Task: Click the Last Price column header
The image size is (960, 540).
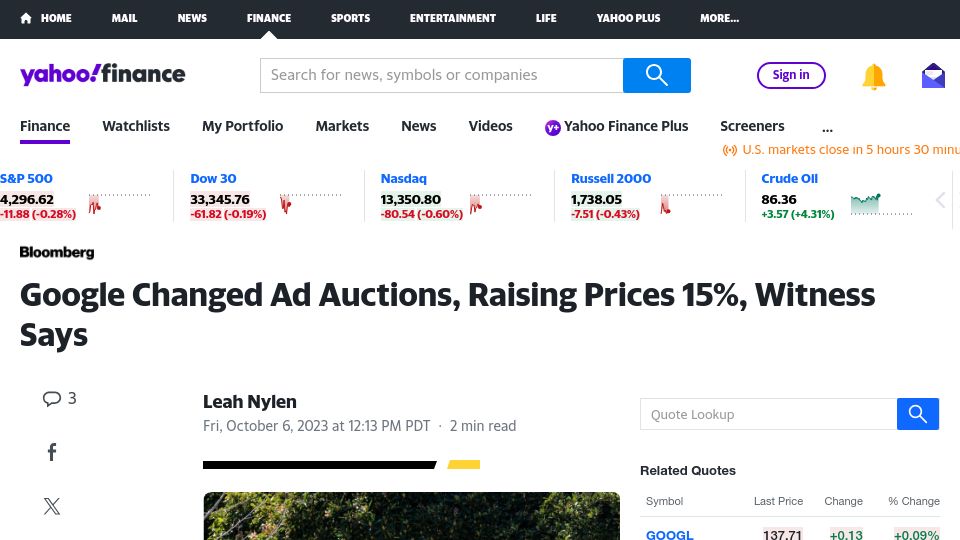Action: (x=778, y=501)
